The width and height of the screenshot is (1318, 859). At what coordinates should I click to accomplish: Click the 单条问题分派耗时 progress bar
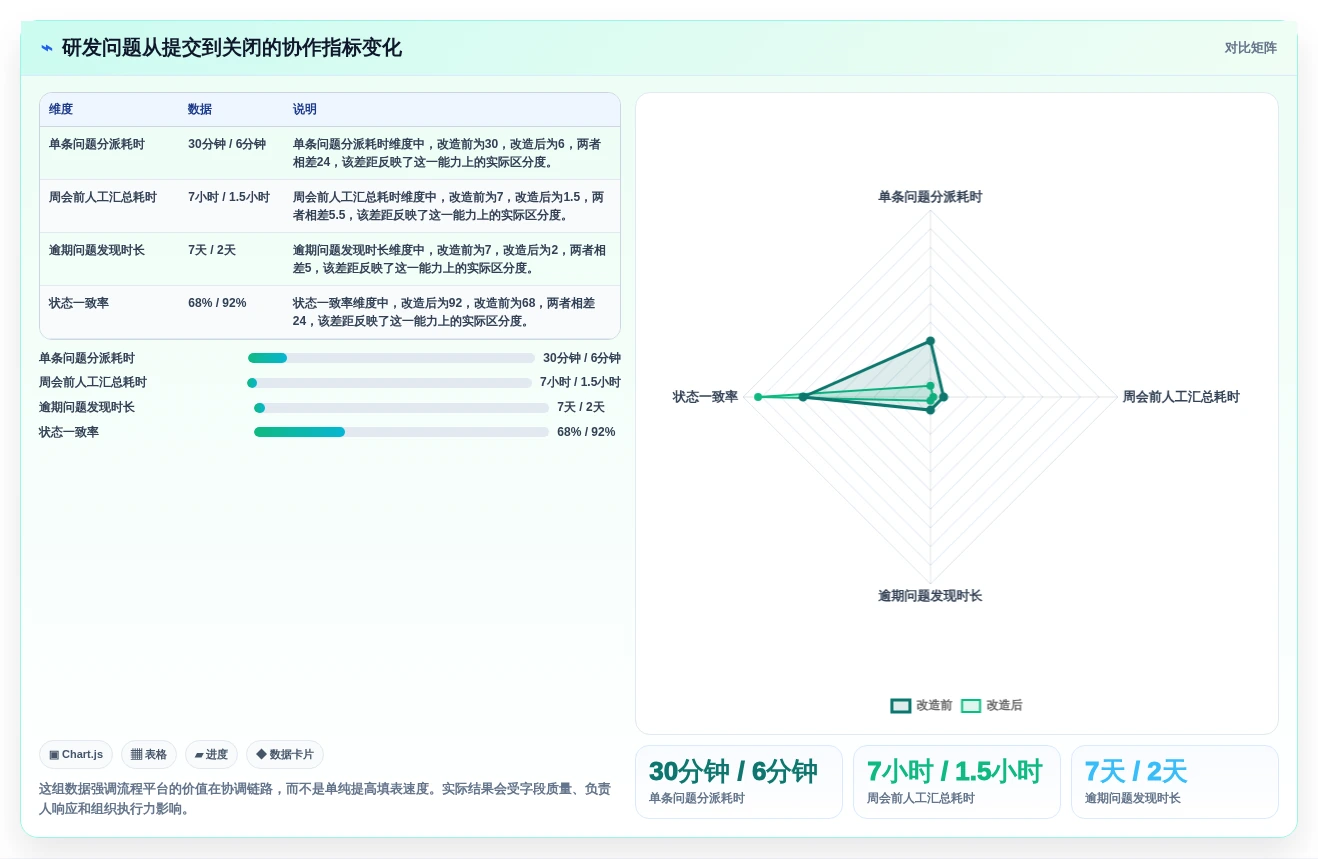tap(391, 358)
